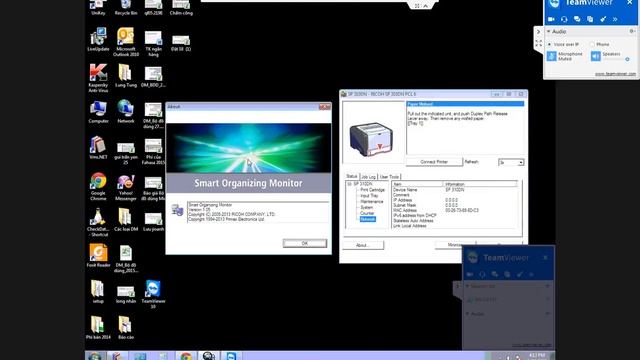
Task: Click the Chrome taskbar icon
Action: tap(186, 356)
